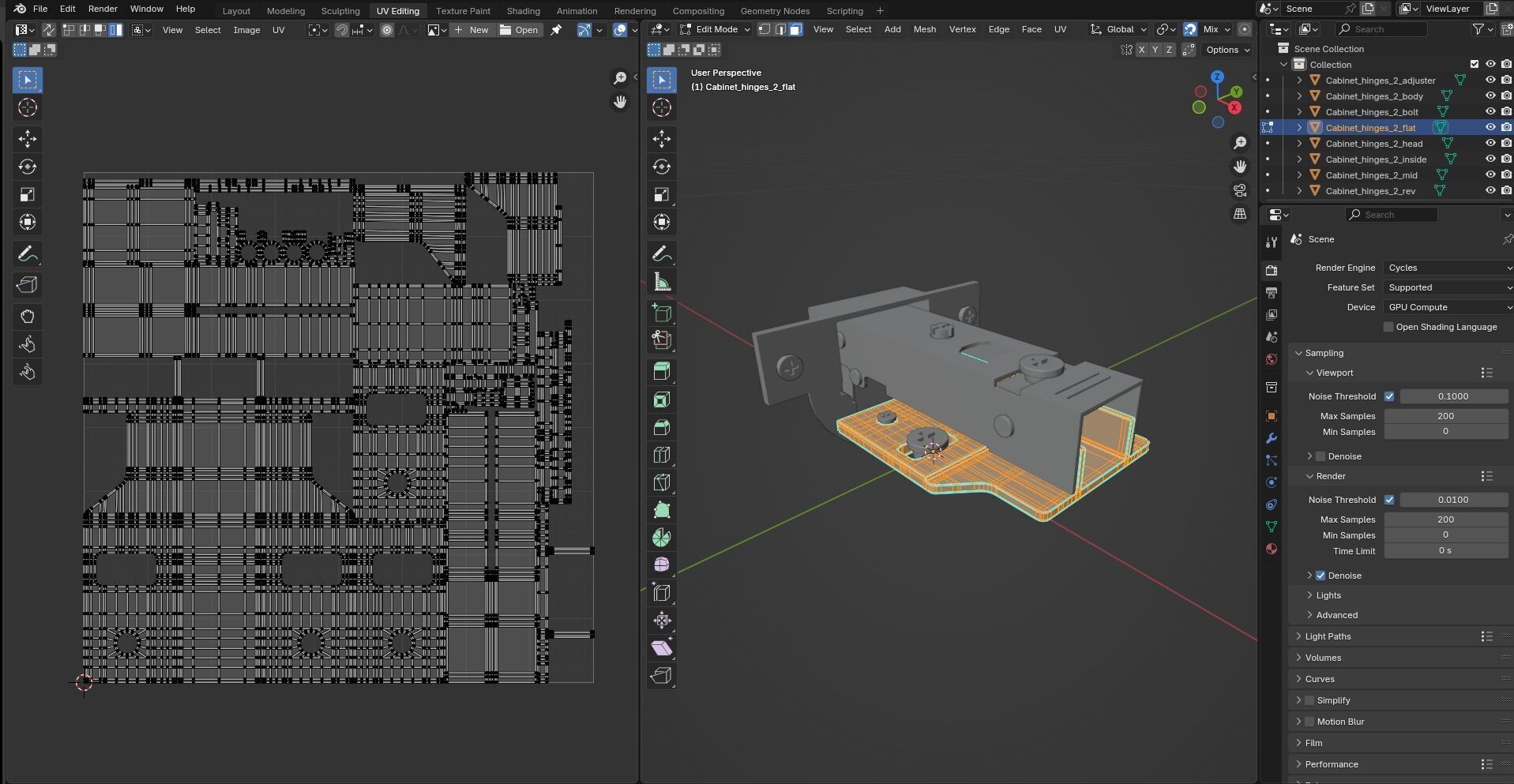This screenshot has width=1514, height=784.
Task: Hide Cabinet_hinges_2_adjuster in viewport
Action: pos(1490,80)
